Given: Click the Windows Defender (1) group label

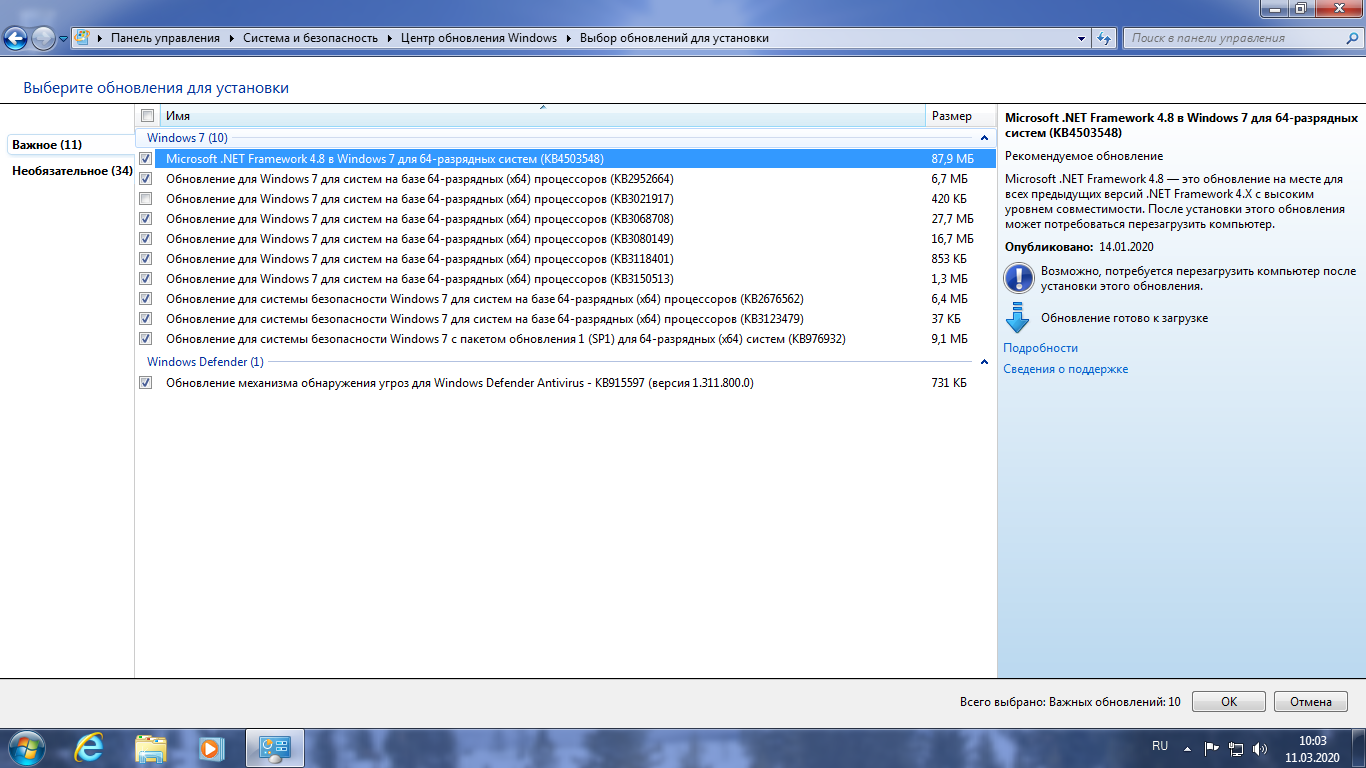Looking at the screenshot, I should pos(205,362).
